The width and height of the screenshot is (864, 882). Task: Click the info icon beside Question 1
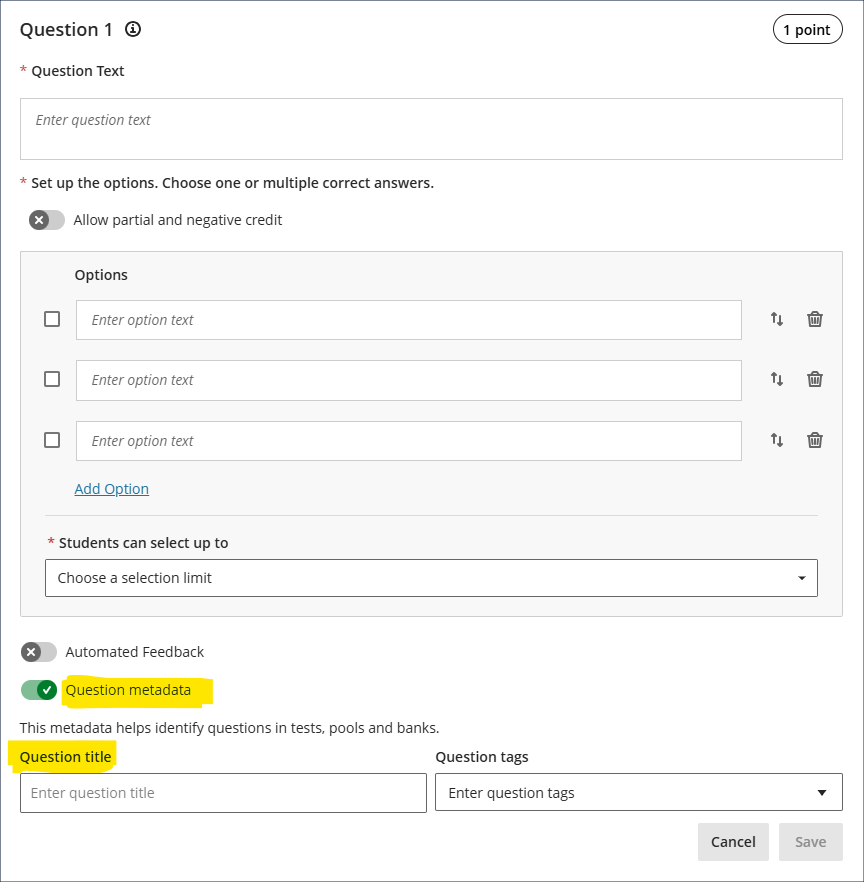point(133,29)
